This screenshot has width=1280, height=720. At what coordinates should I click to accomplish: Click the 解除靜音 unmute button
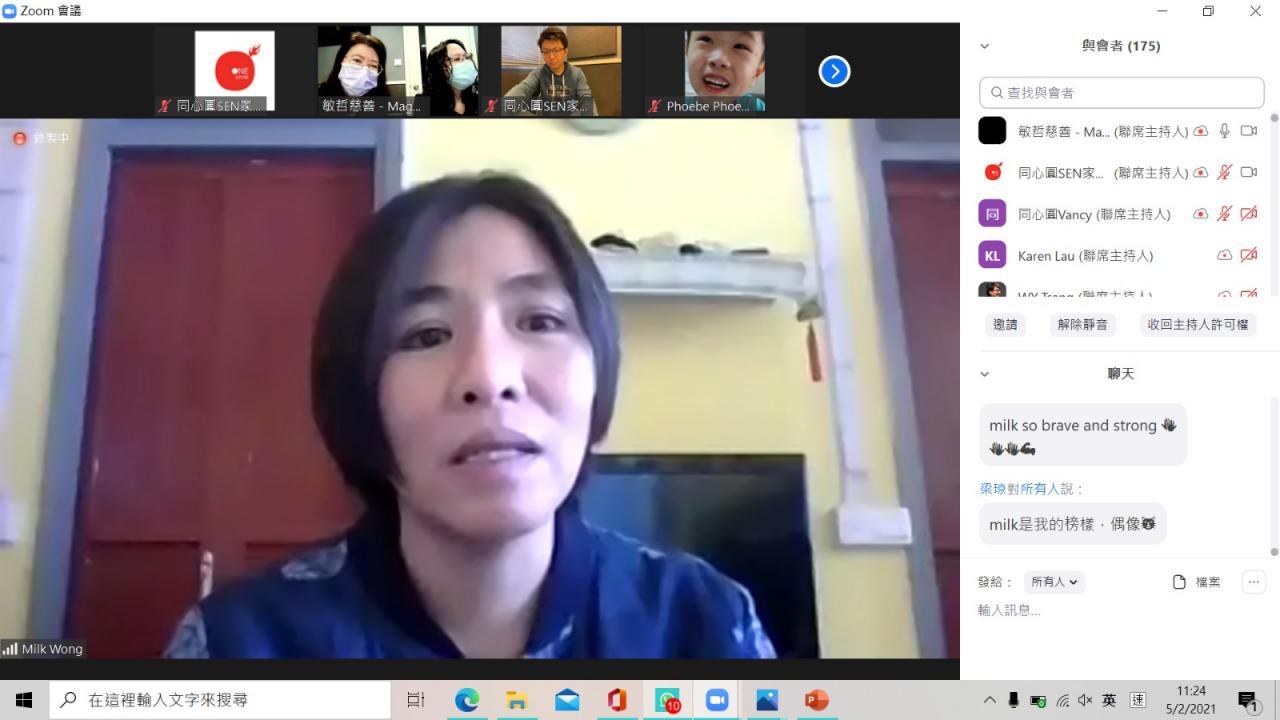click(x=1083, y=325)
